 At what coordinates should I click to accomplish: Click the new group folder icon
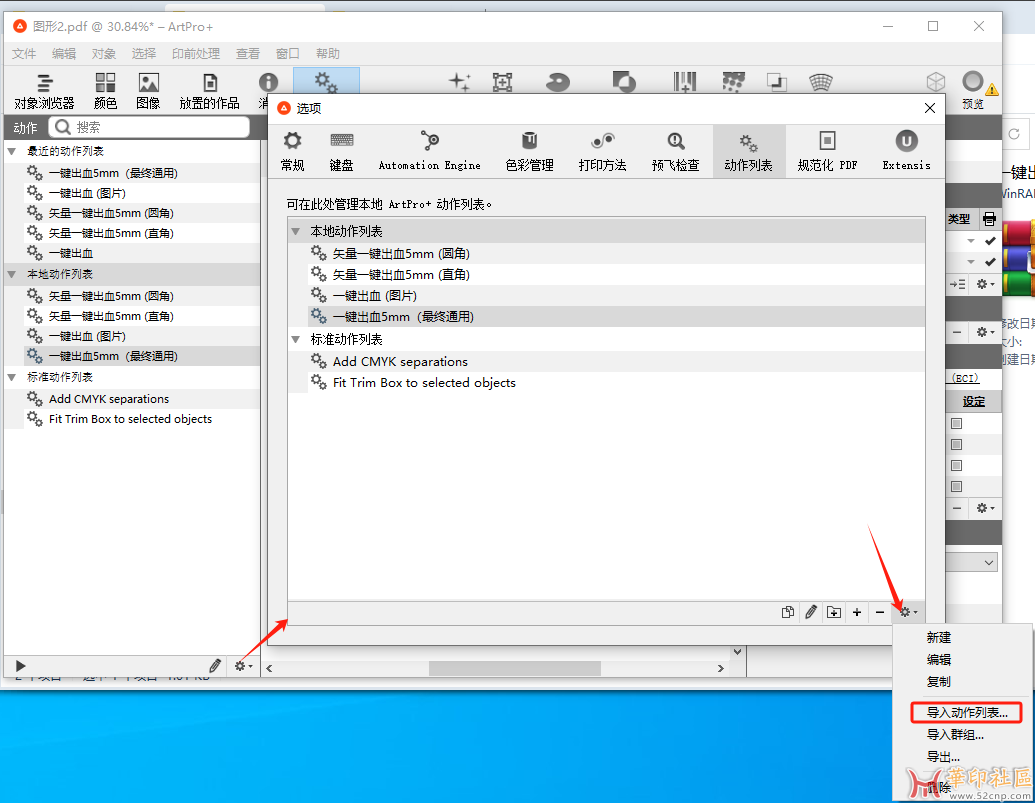(834, 612)
